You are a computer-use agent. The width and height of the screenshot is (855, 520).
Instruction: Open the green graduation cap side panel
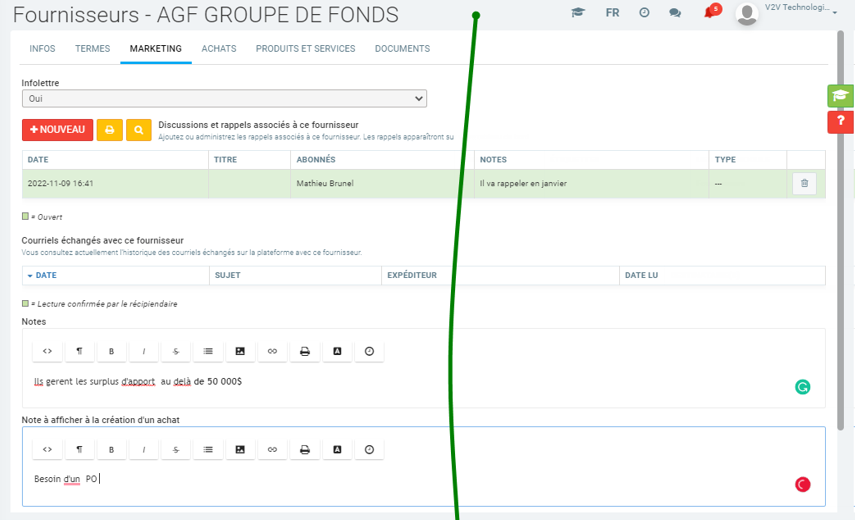pos(840,96)
